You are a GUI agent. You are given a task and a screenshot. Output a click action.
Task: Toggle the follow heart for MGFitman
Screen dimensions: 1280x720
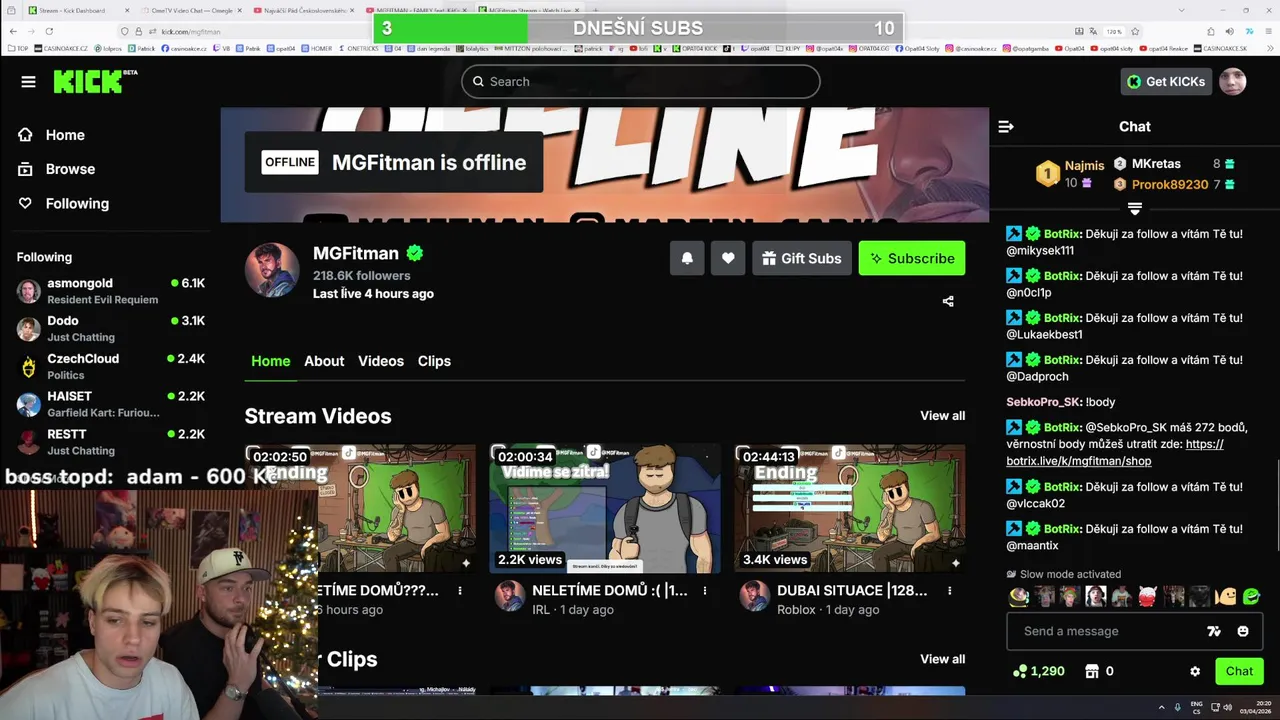[728, 258]
